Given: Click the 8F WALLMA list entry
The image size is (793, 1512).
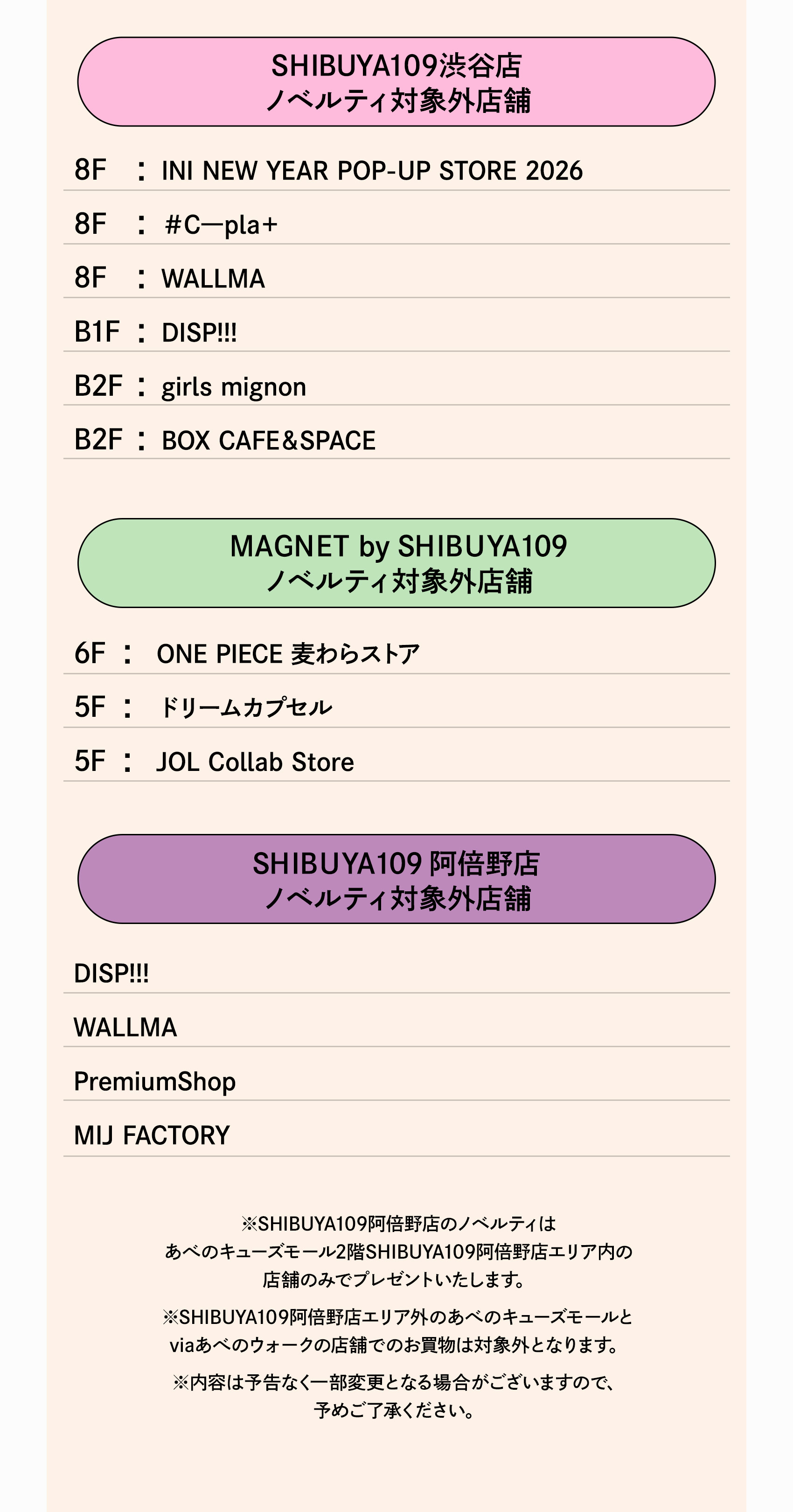Looking at the screenshot, I should click(213, 279).
